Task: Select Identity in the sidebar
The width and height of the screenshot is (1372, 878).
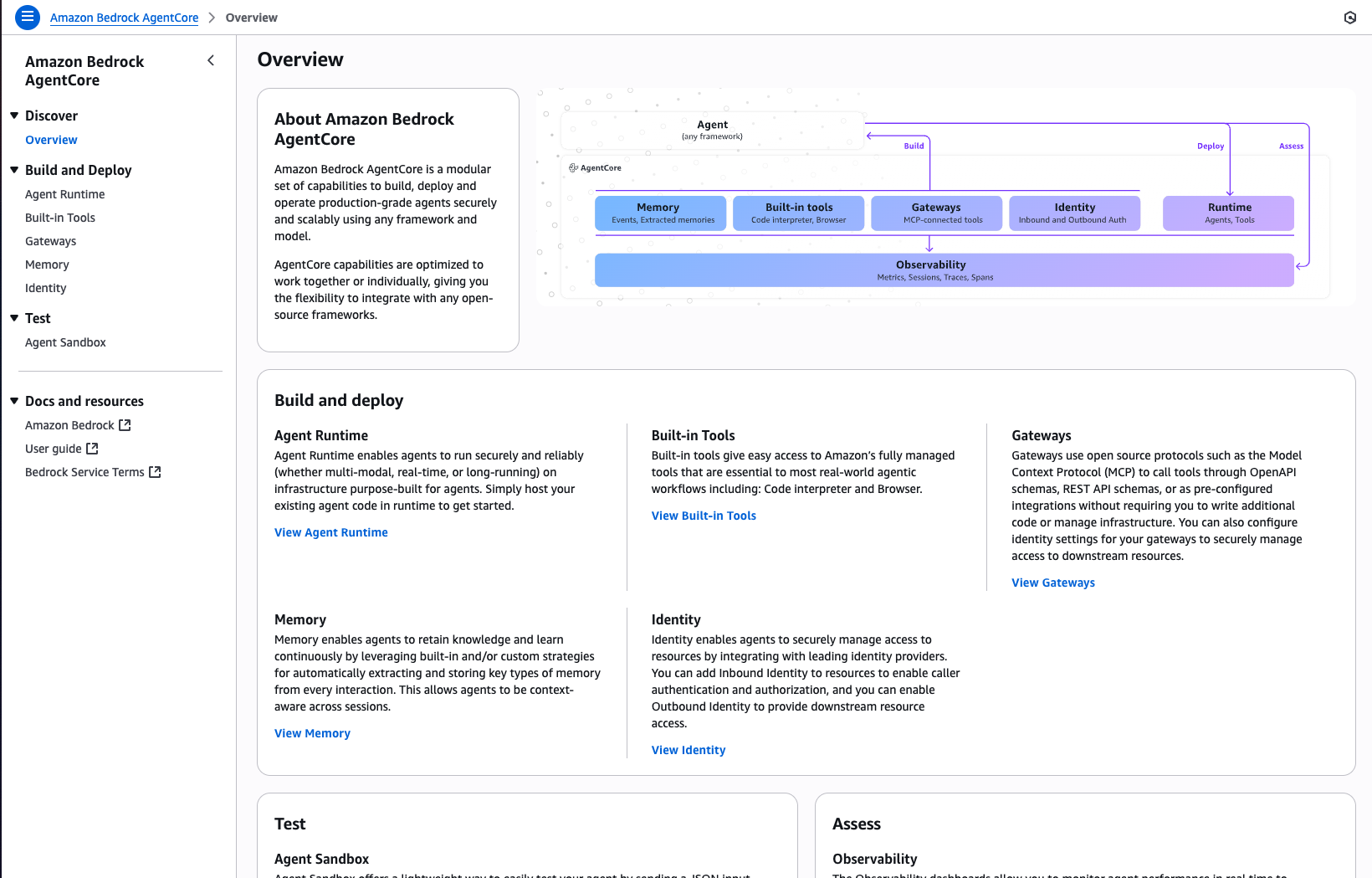Action: click(x=45, y=288)
